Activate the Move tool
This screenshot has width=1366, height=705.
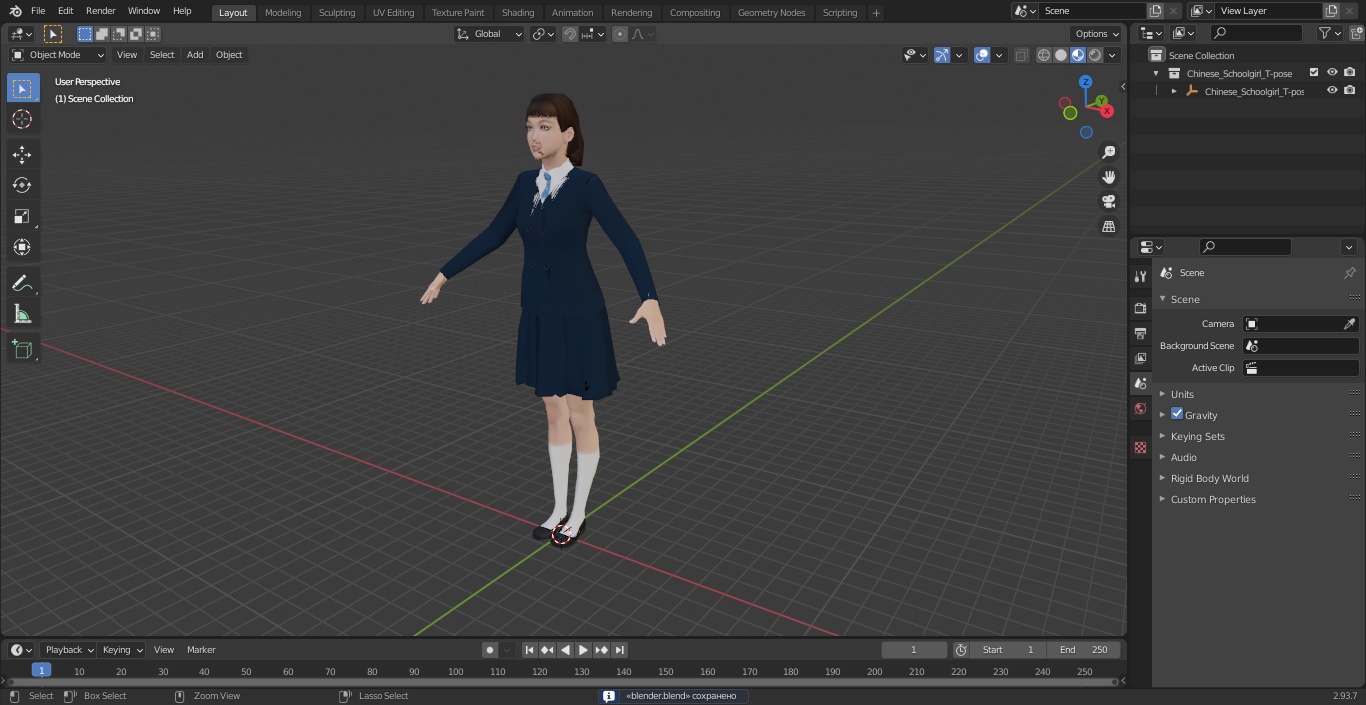[22, 154]
